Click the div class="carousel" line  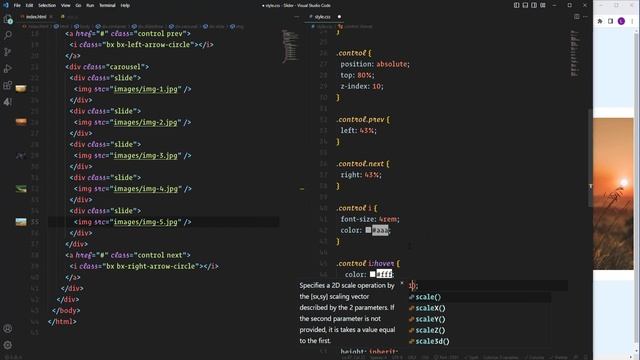[x=107, y=67]
